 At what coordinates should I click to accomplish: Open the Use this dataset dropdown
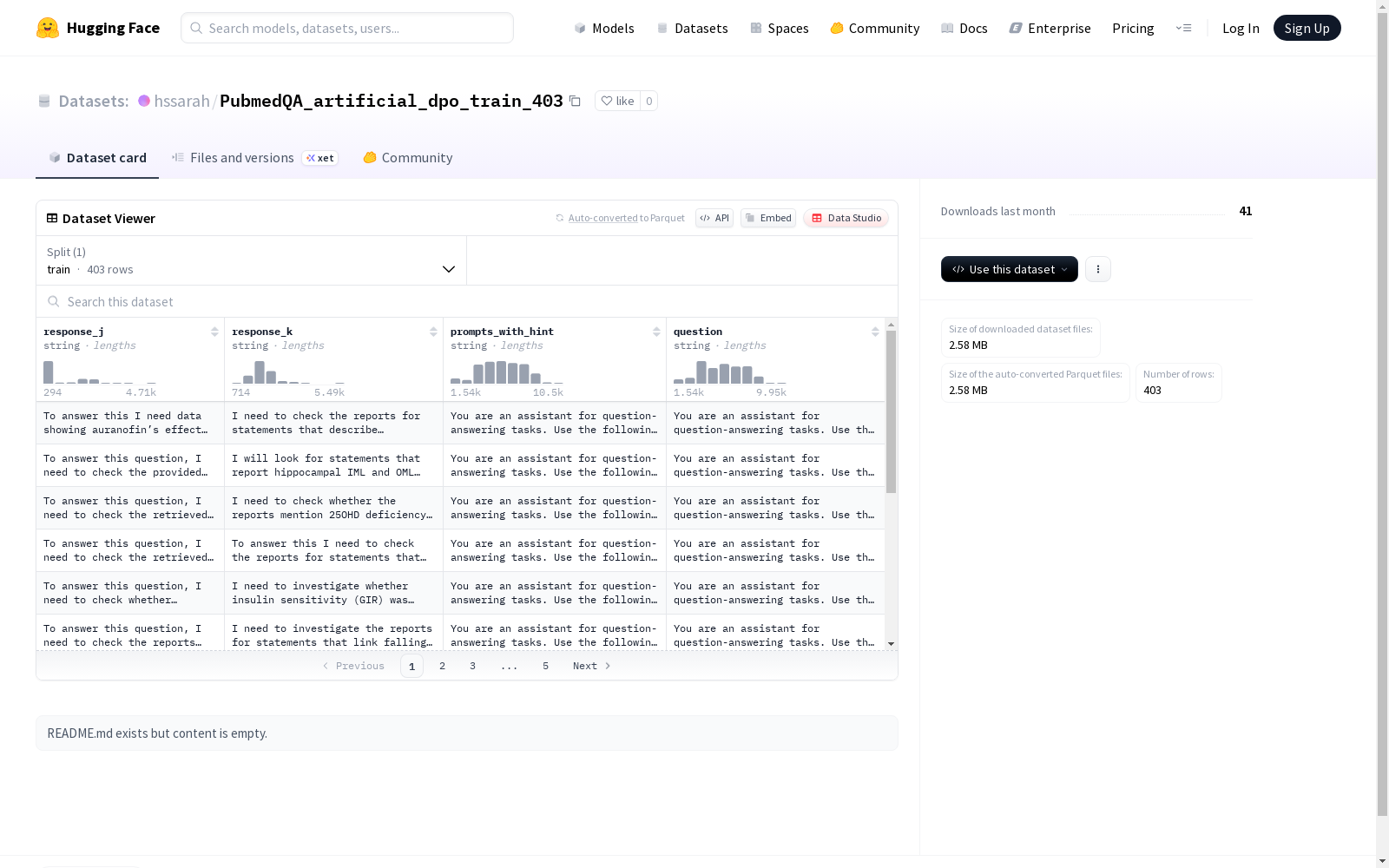click(x=1010, y=269)
